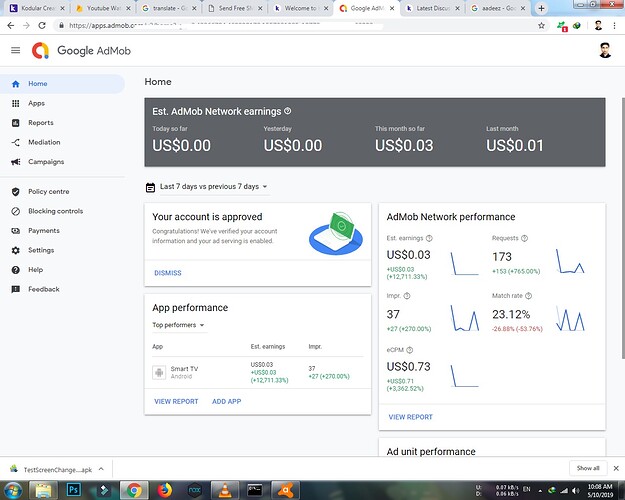This screenshot has height=500, width=625.
Task: Open Firefox from the taskbar
Action: [164, 490]
